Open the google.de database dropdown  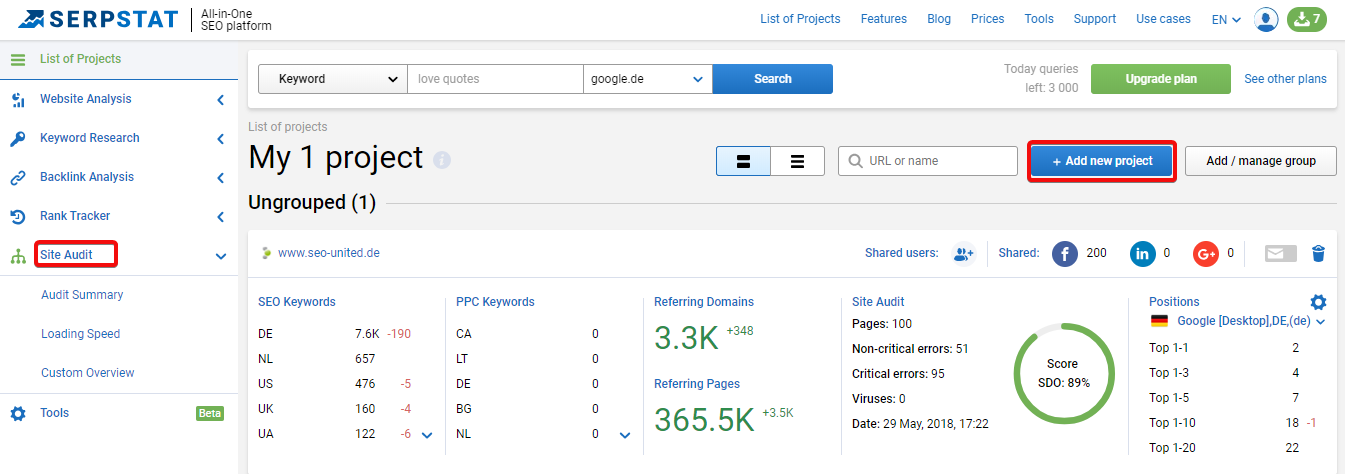(x=648, y=79)
